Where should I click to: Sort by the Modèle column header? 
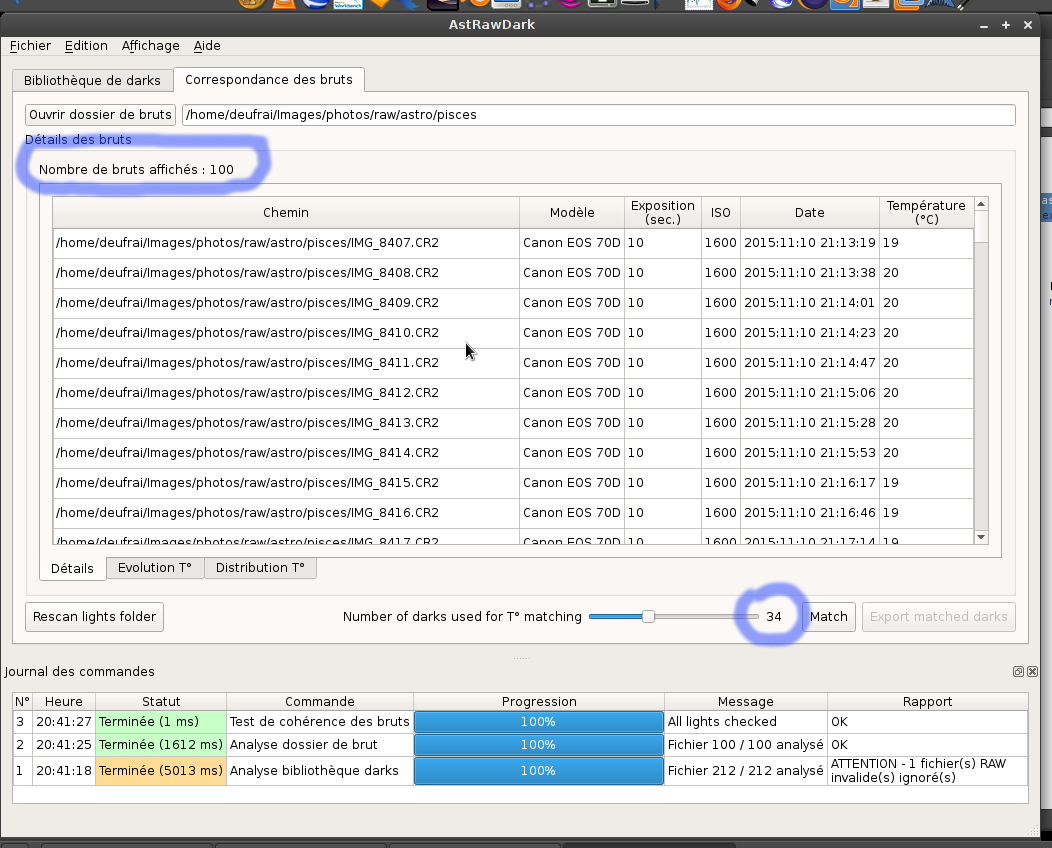(572, 213)
